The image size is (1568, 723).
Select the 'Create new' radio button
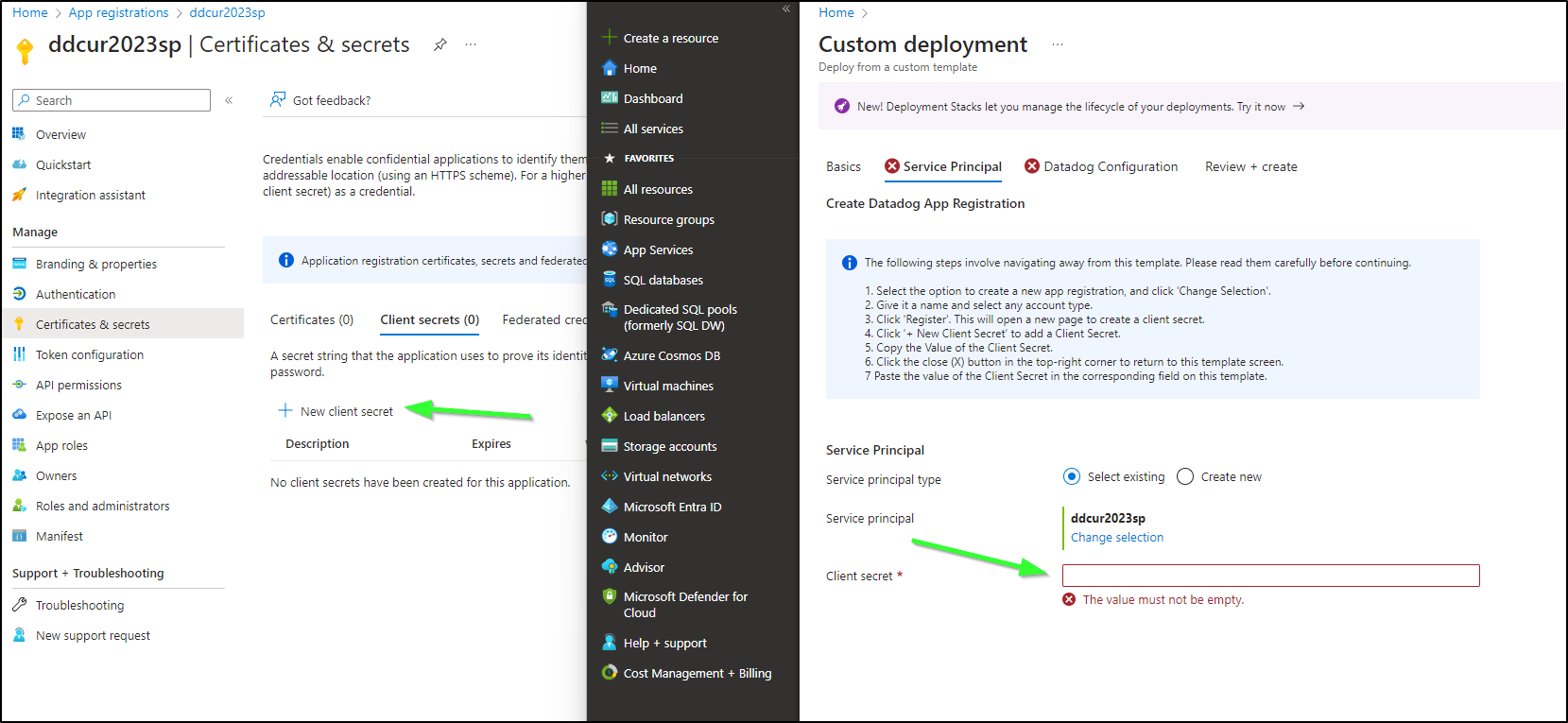click(x=1185, y=476)
